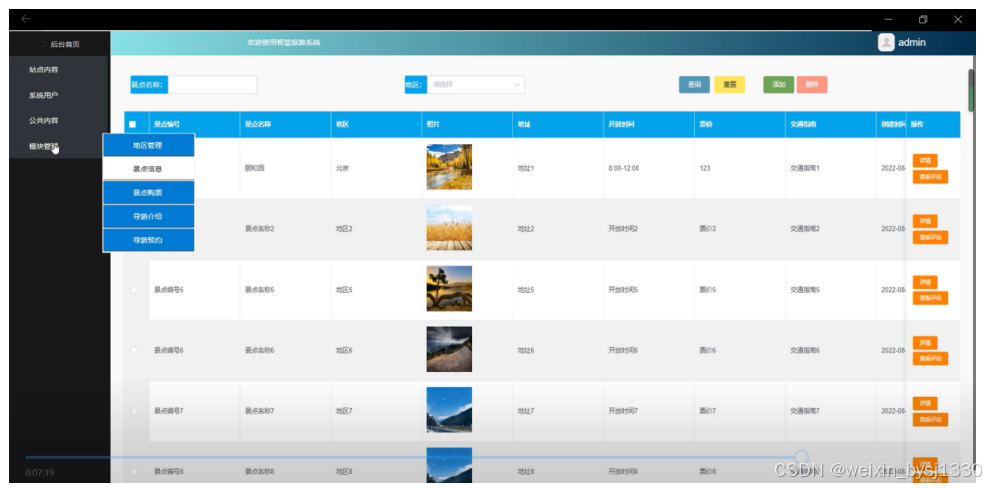Click the back arrow in title bar
The height and width of the screenshot is (488, 986).
25,19
